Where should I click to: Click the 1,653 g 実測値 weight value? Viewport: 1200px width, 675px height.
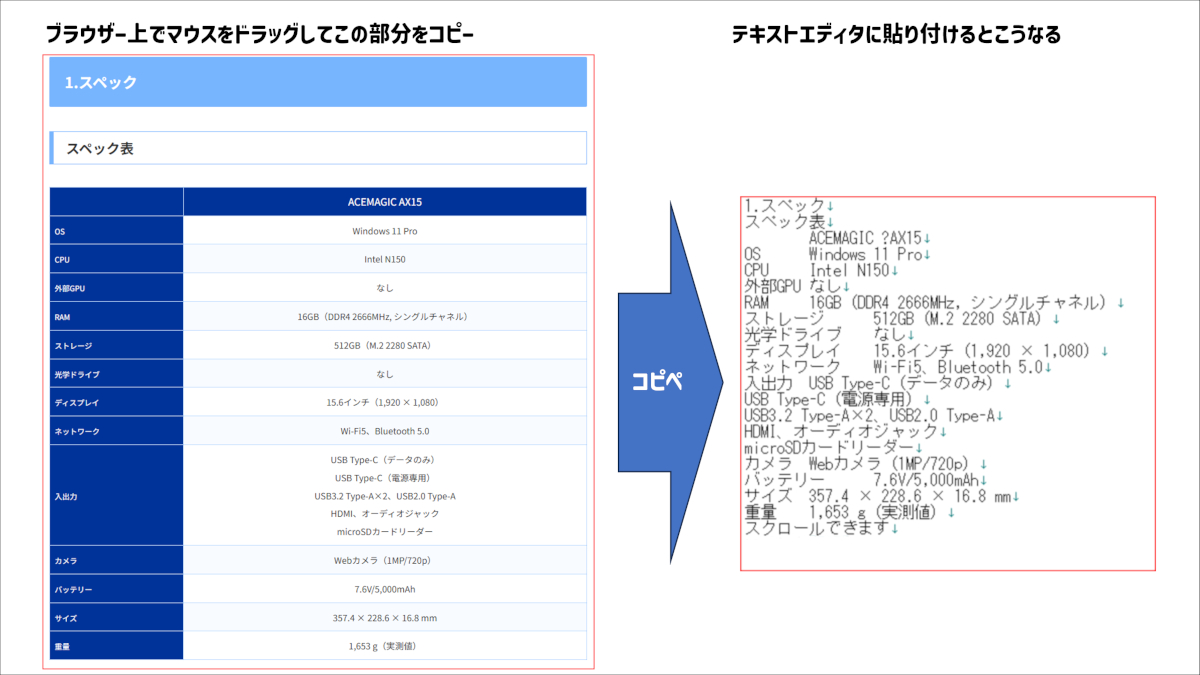384,646
